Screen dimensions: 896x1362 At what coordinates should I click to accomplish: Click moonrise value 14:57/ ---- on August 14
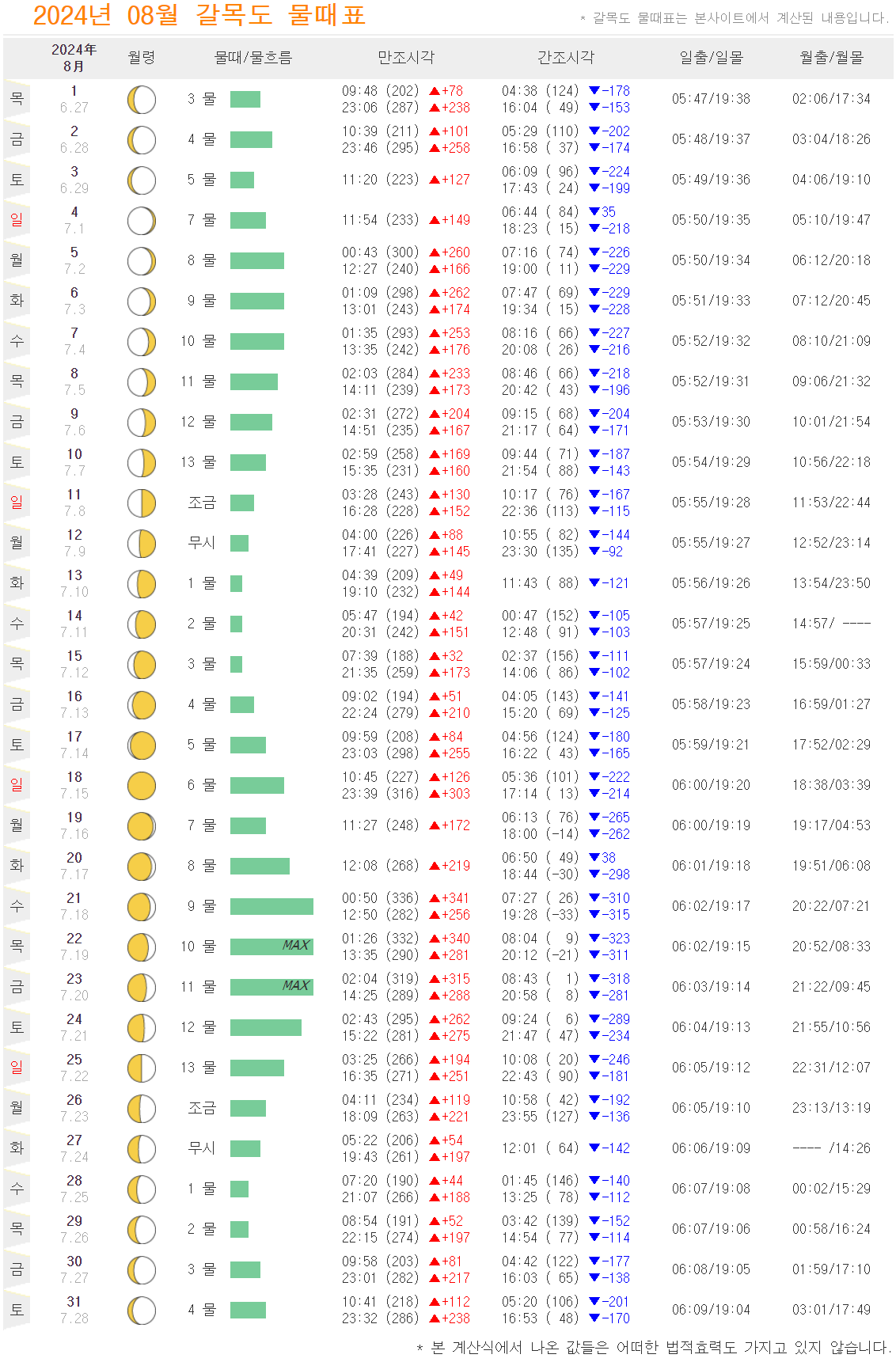(831, 624)
